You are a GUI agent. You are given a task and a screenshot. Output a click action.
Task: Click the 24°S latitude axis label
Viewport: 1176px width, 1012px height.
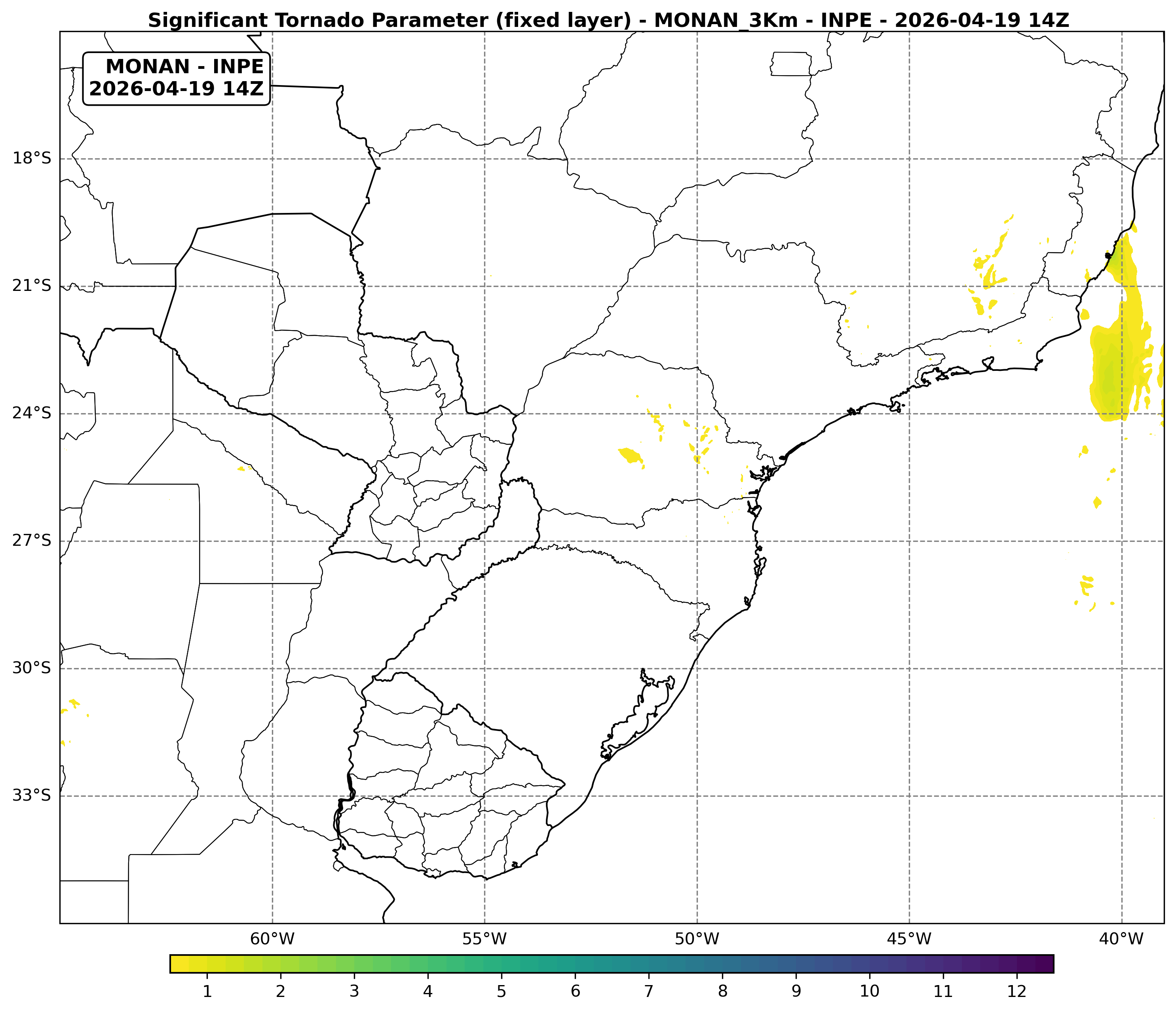click(x=32, y=413)
